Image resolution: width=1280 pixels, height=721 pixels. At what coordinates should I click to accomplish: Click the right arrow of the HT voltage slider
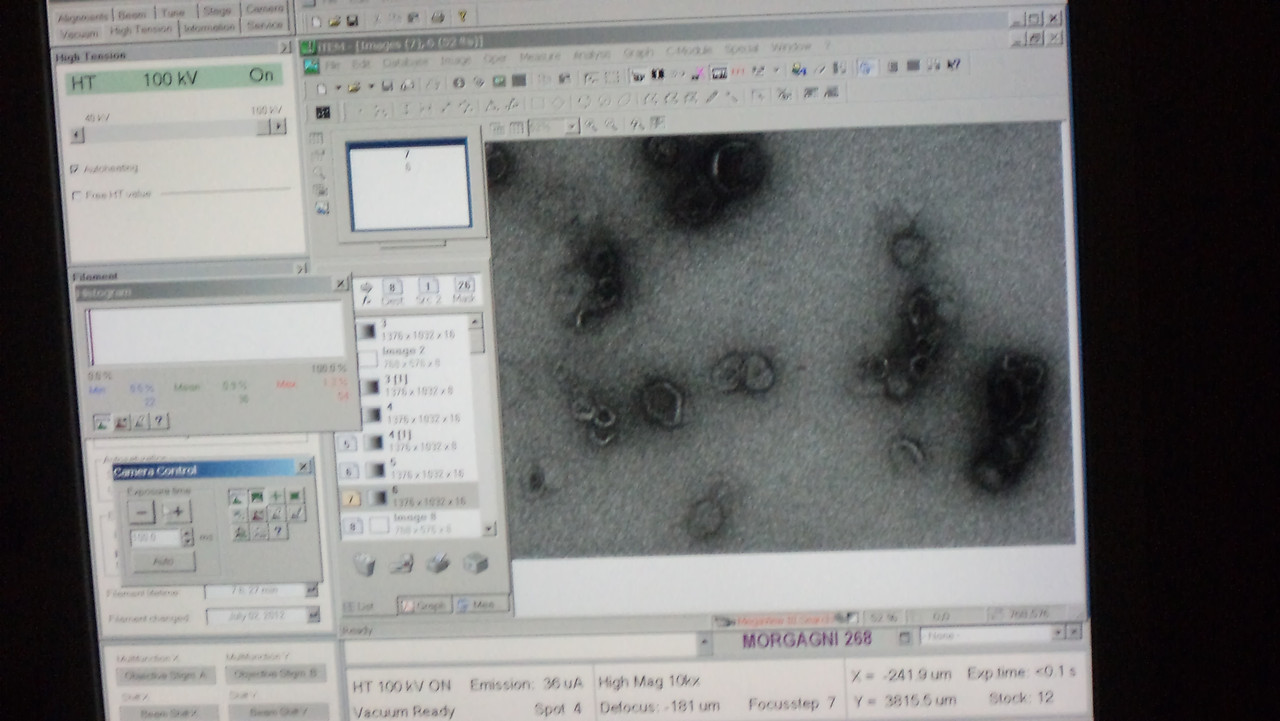pyautogui.click(x=277, y=127)
